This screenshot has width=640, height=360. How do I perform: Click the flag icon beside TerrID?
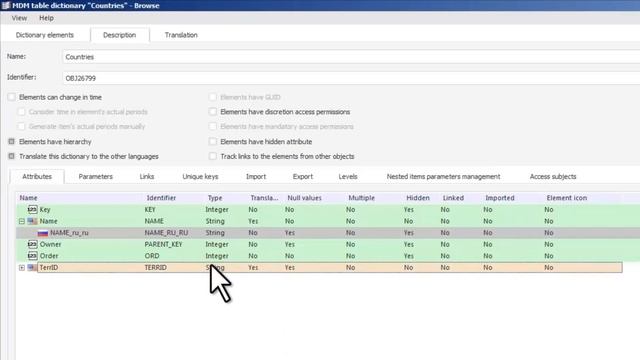32,267
